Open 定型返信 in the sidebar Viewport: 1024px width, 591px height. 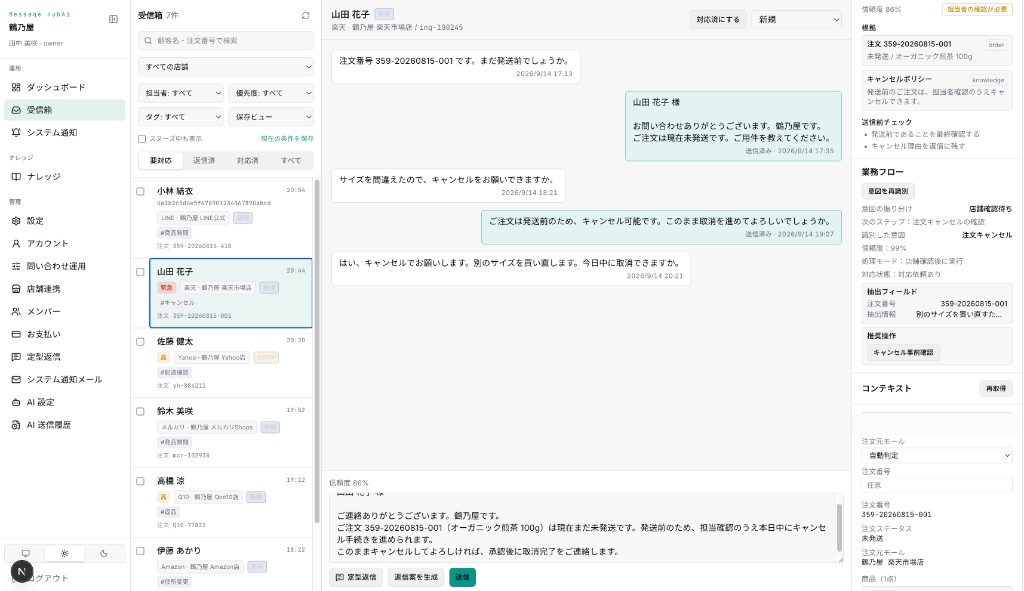pos(64,357)
